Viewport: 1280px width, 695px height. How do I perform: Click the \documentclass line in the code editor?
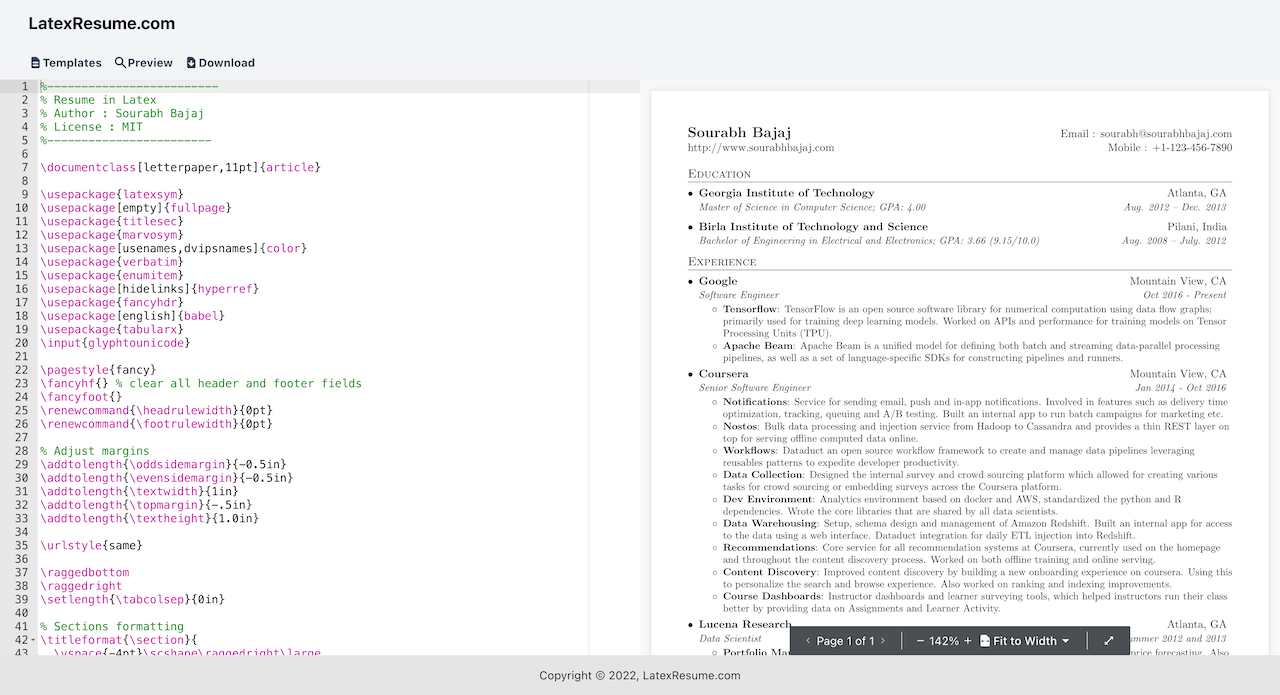point(180,167)
